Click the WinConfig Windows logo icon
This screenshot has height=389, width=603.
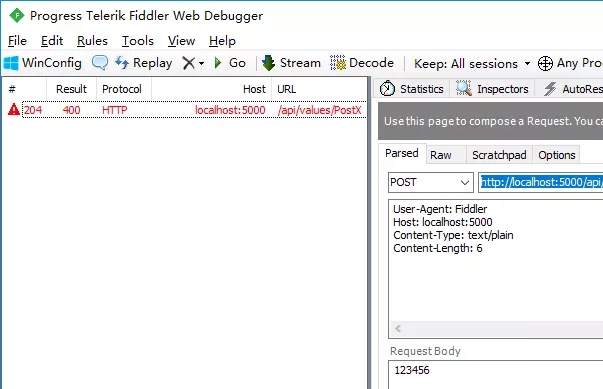coord(11,63)
